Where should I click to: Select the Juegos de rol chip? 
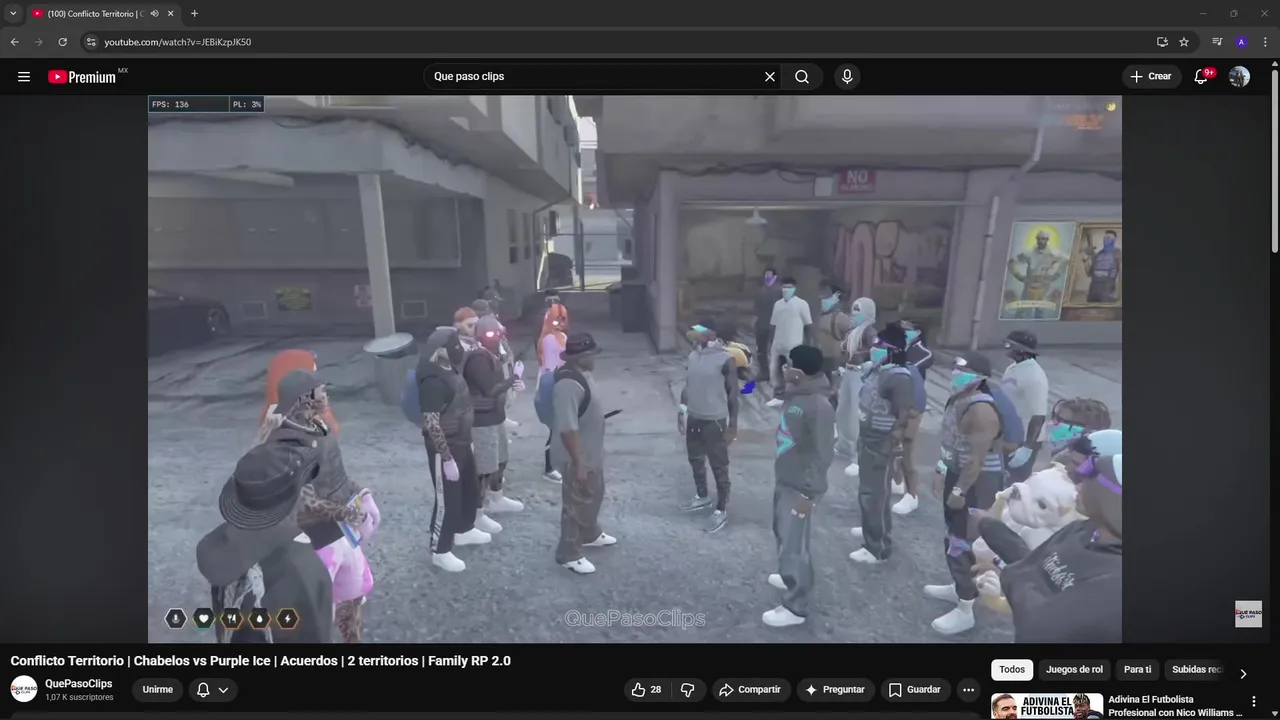coord(1074,670)
